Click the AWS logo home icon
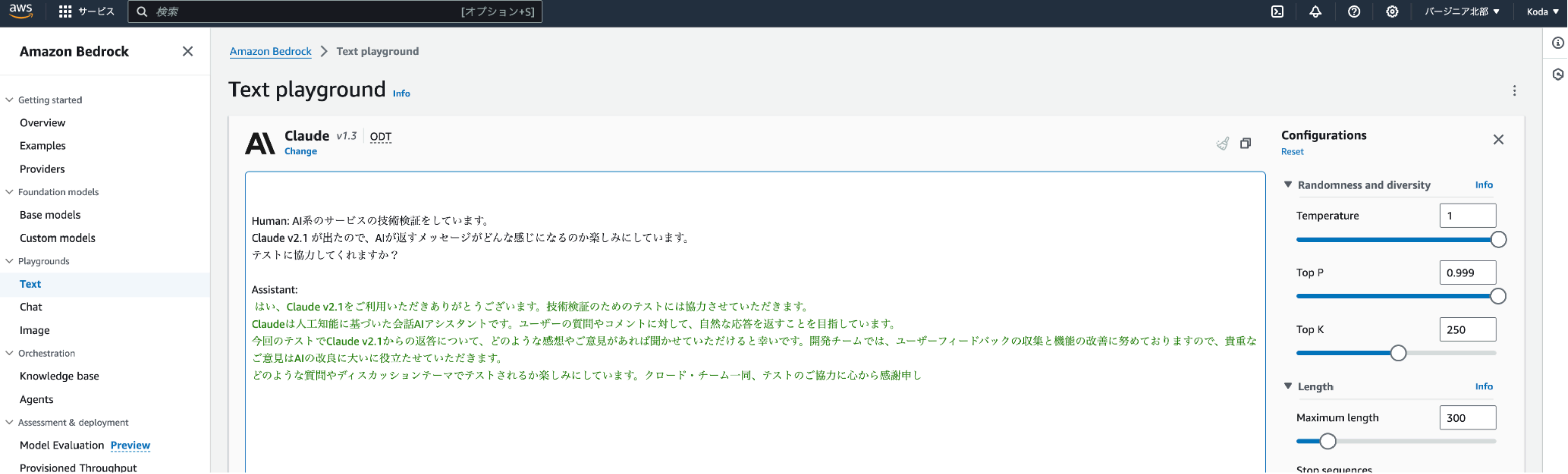This screenshot has height=474, width=1568. 21,11
